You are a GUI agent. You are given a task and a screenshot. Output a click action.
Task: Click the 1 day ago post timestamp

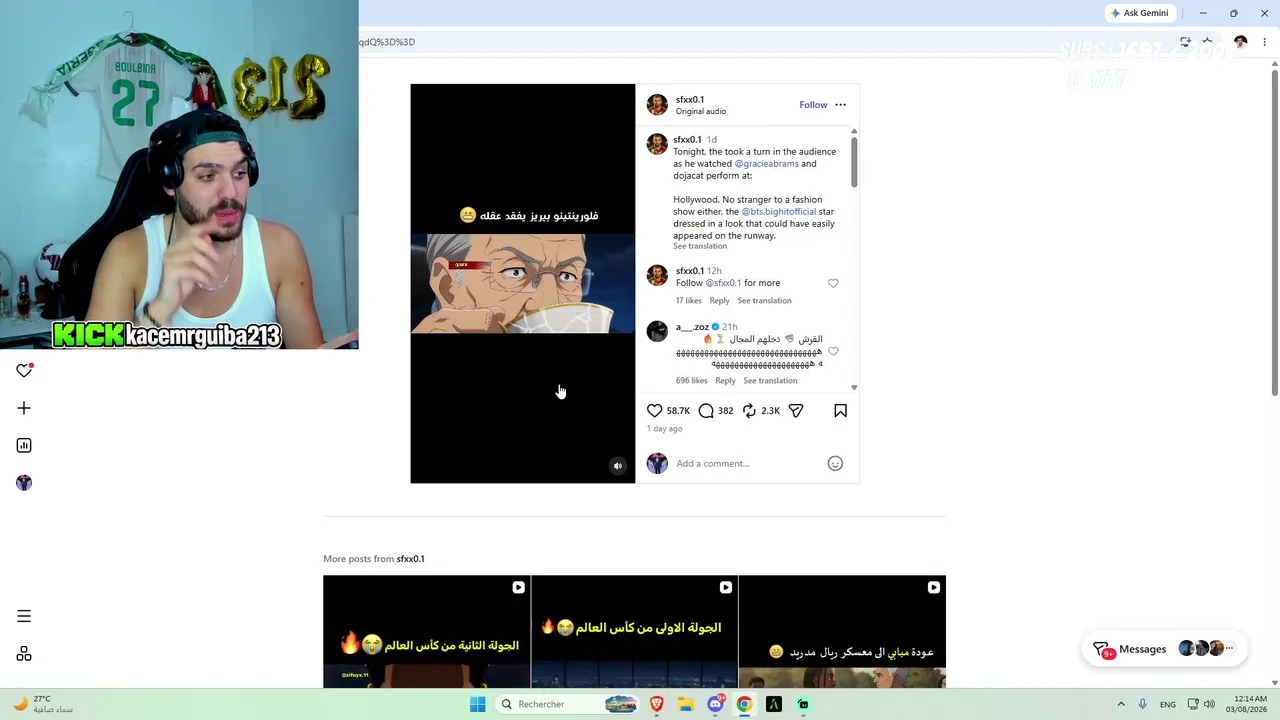point(665,429)
